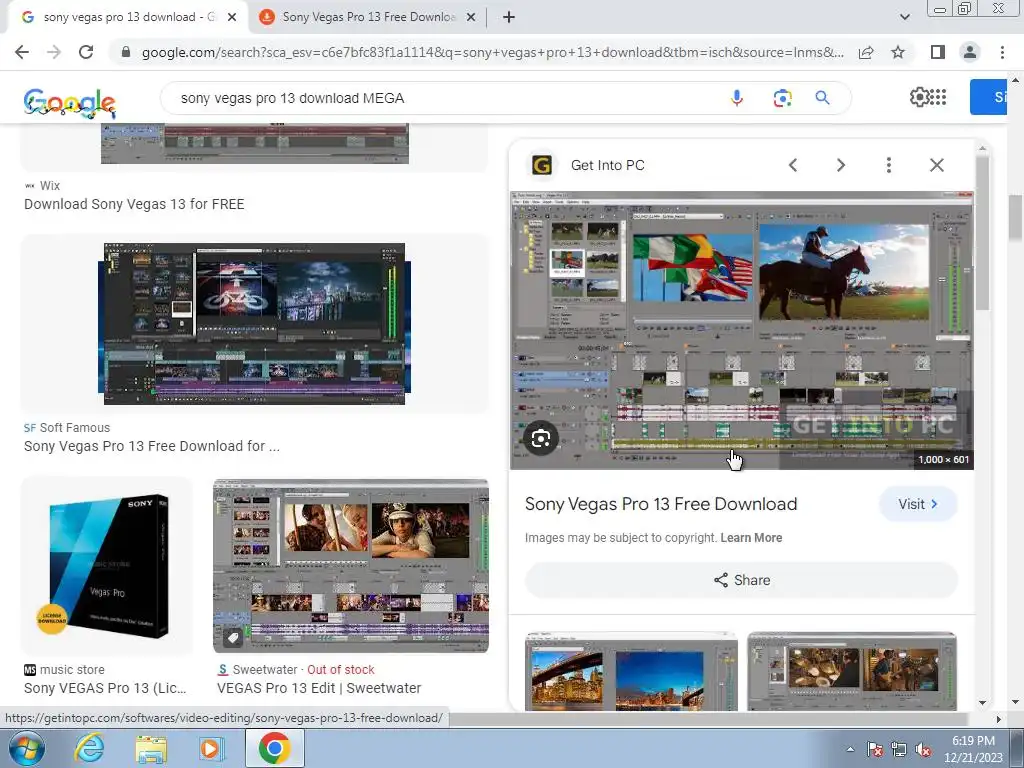Search by image with Google Lens
The image size is (1024, 768).
point(782,98)
